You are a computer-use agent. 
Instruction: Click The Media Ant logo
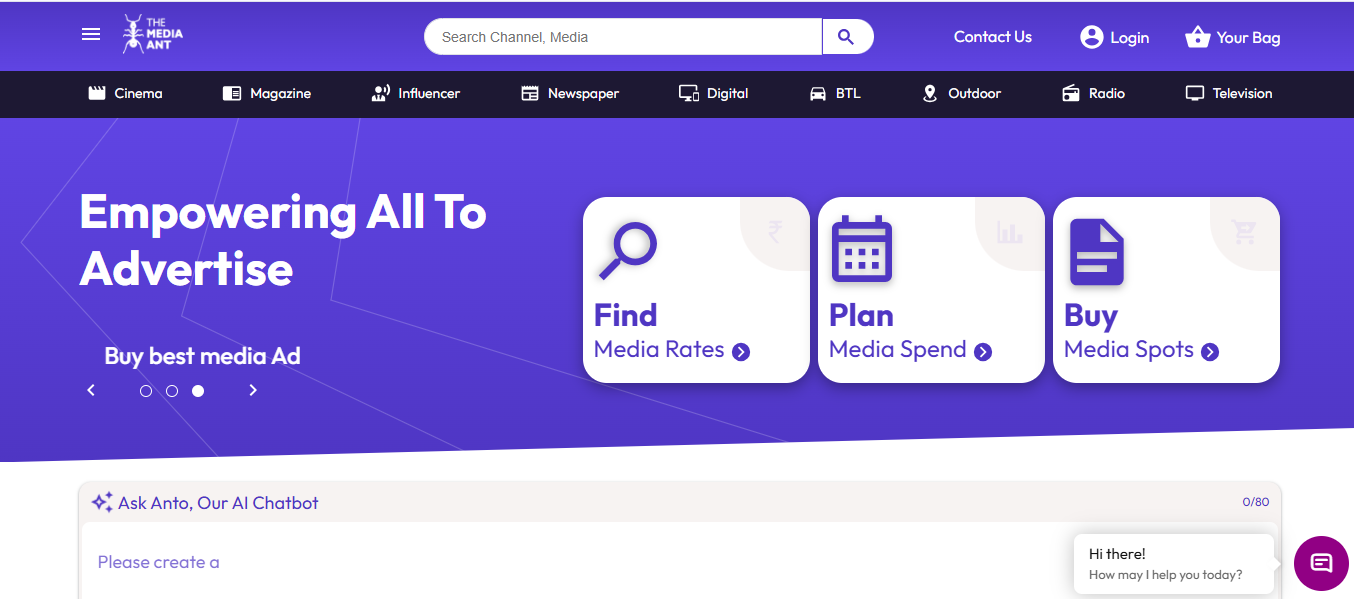tap(152, 34)
